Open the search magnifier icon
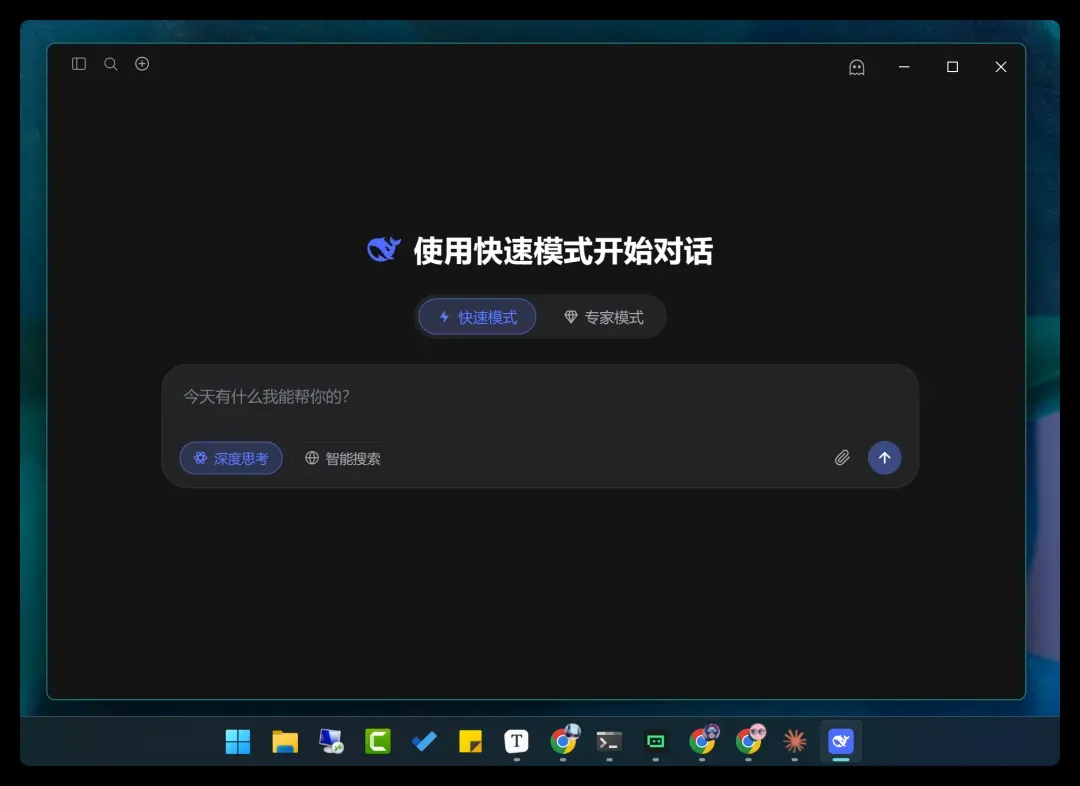Viewport: 1080px width, 786px height. point(110,64)
